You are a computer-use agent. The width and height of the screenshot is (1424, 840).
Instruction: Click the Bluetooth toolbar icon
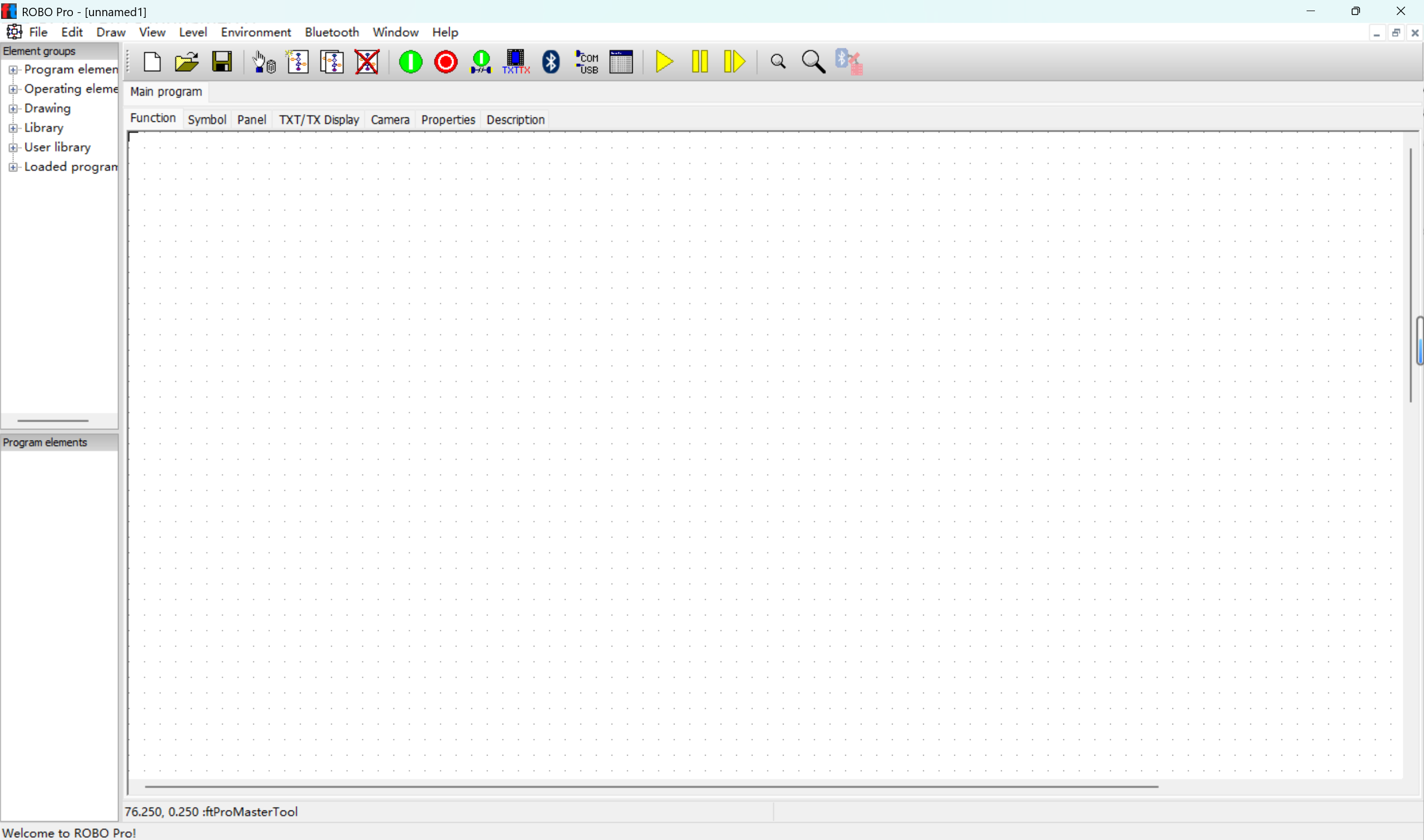tap(551, 62)
